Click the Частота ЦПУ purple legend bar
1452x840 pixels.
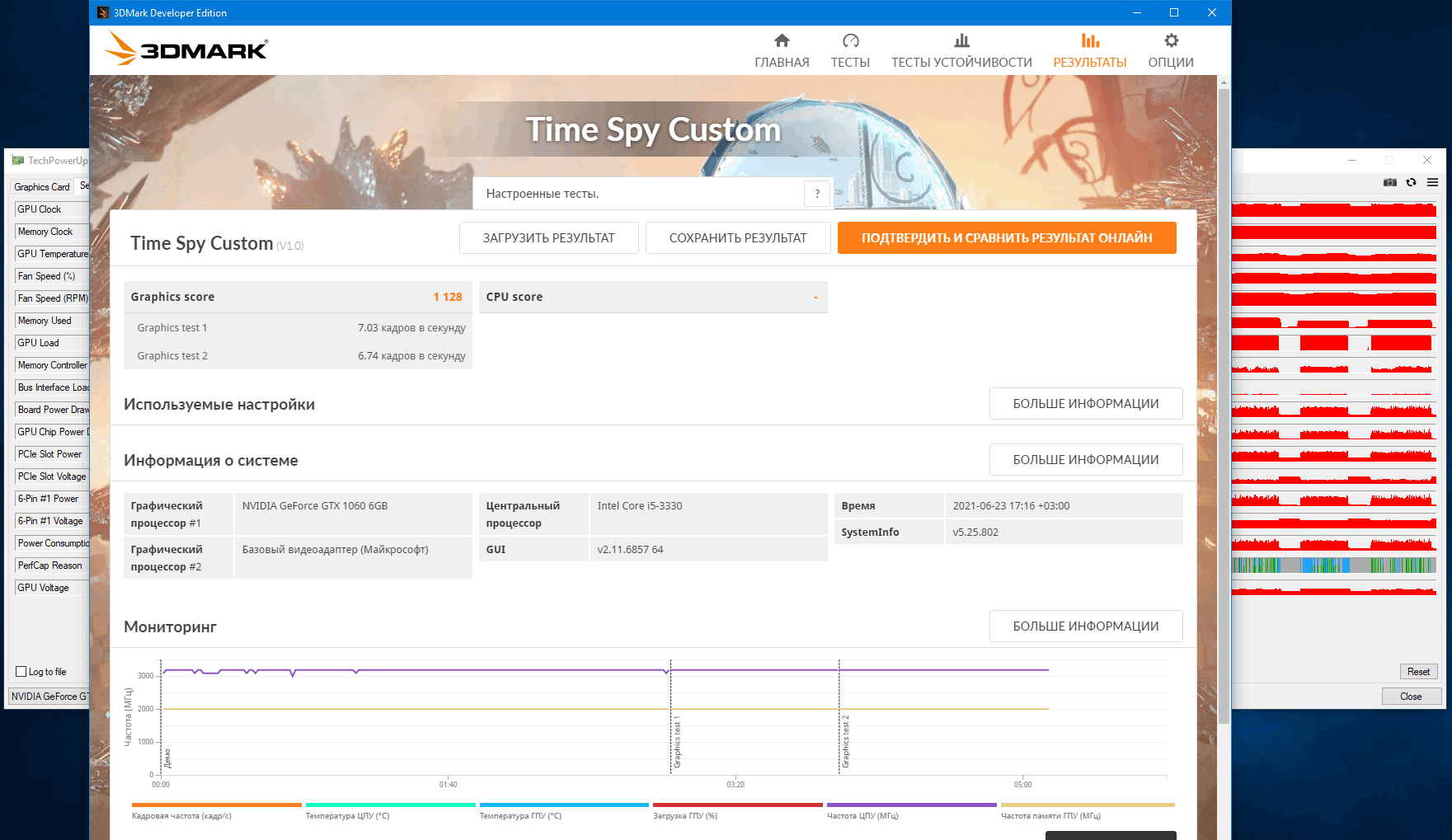click(x=912, y=805)
